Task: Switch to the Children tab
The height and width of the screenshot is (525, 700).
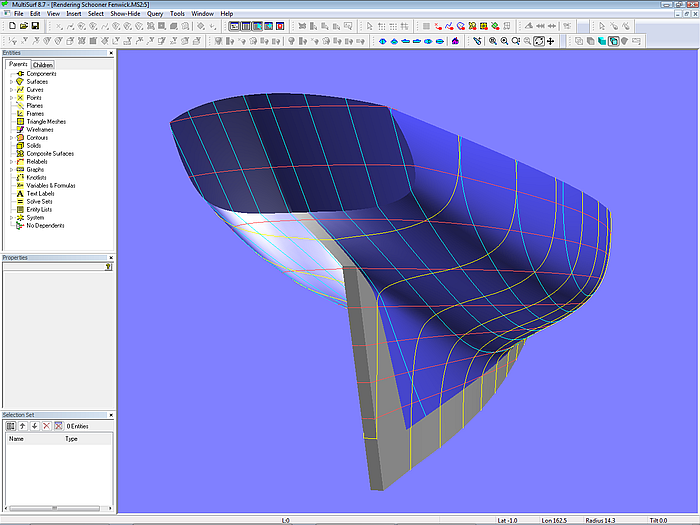Action: point(43,64)
